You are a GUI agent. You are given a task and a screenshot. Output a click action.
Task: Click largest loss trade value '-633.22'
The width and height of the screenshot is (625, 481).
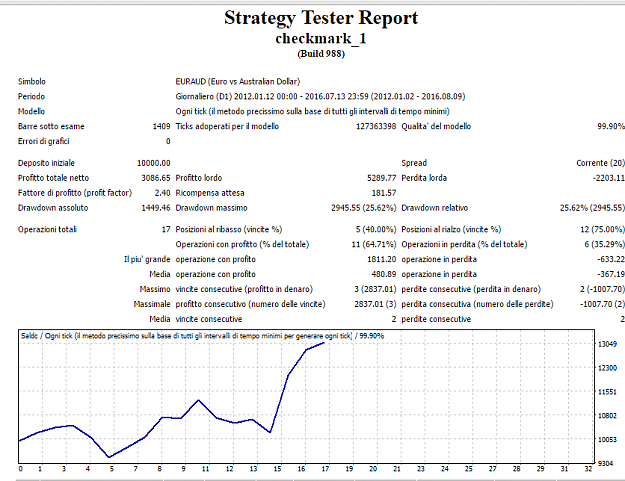pos(611,259)
